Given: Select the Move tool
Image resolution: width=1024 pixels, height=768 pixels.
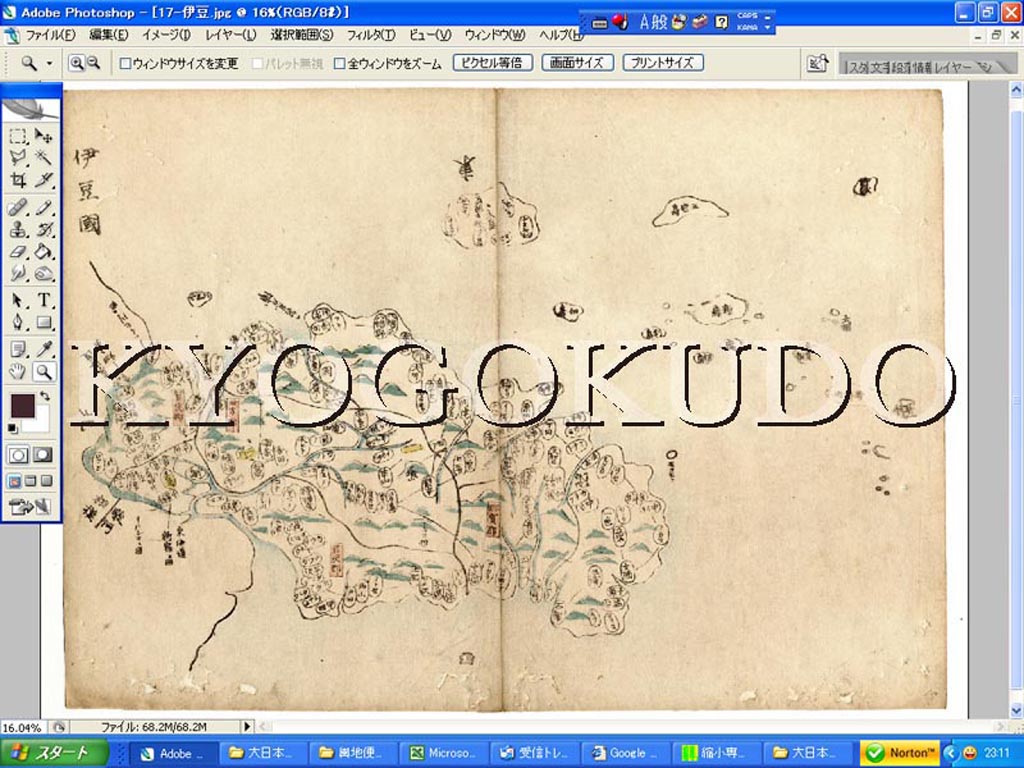Looking at the screenshot, I should point(44,136).
